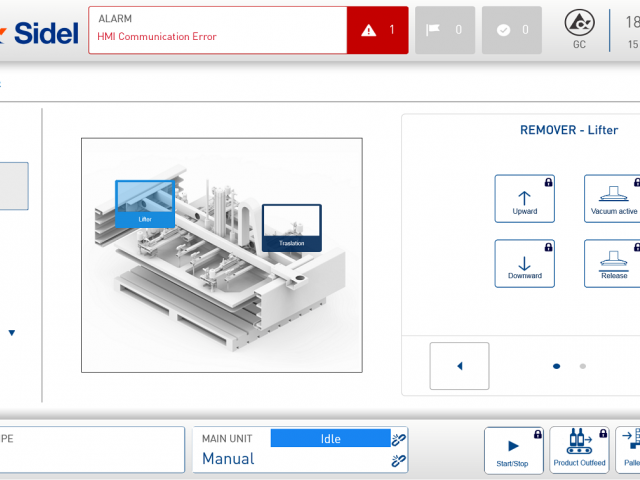
Task: Expand the left panel down arrow
Action: [12, 333]
